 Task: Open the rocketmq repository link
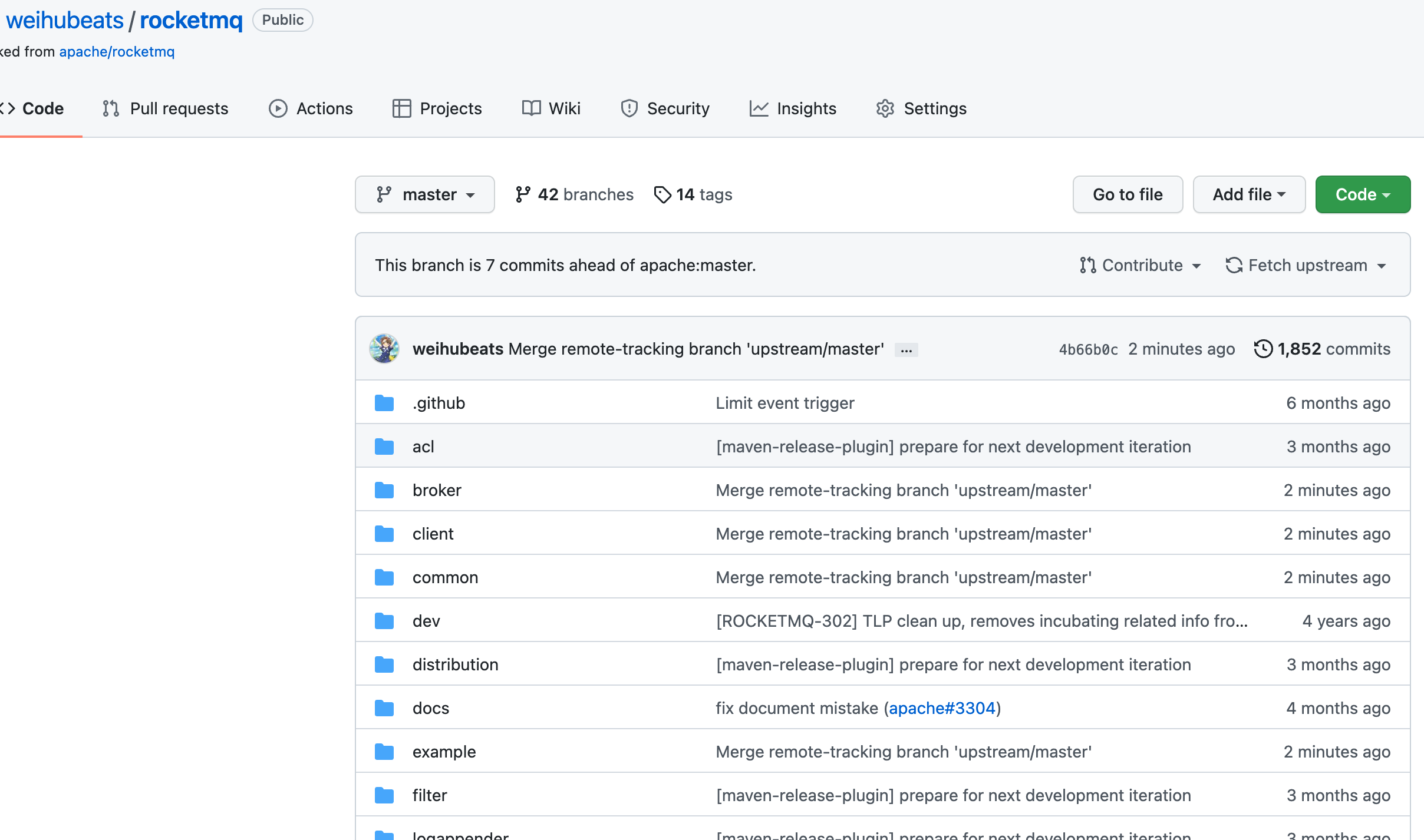[x=191, y=21]
